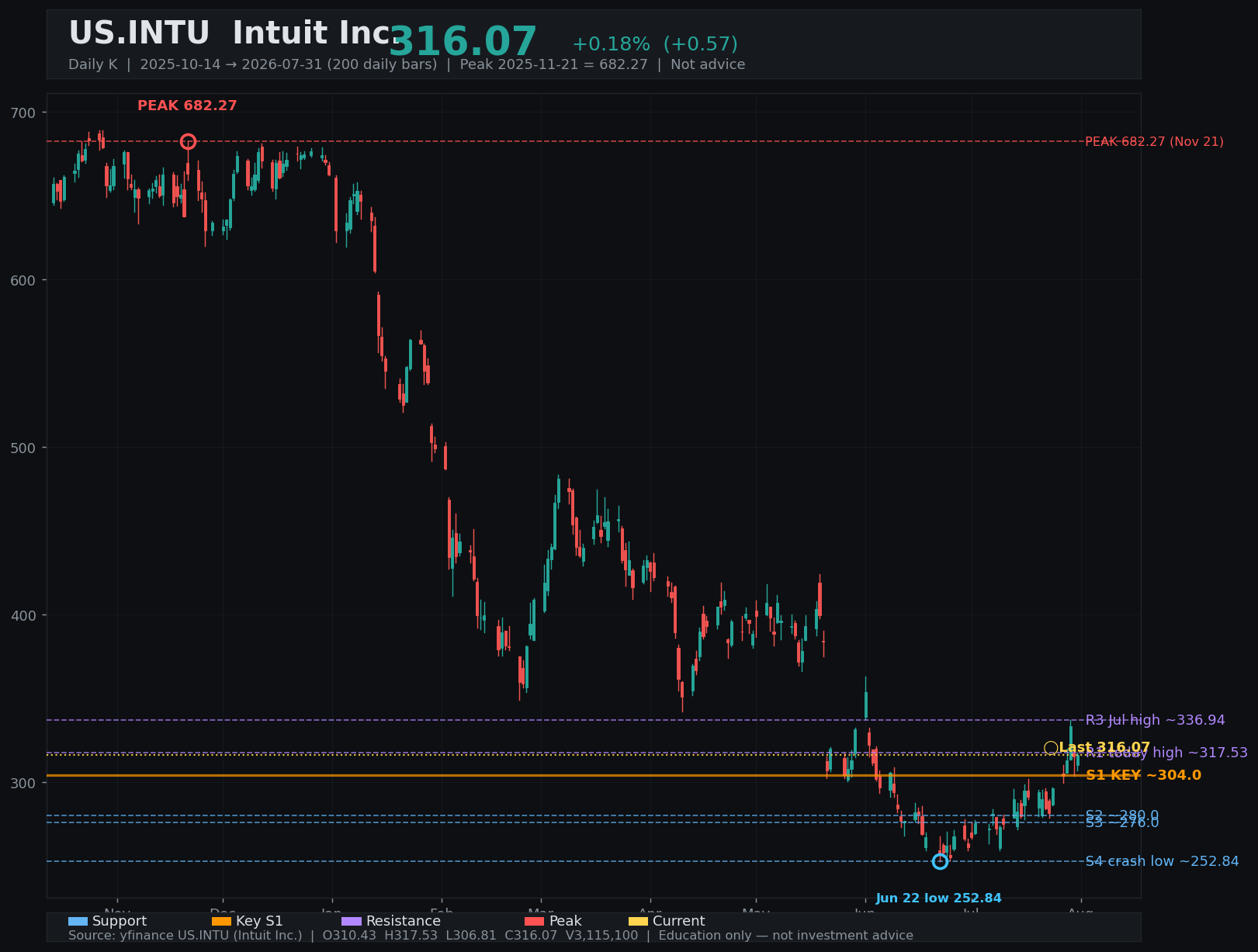
Task: Click the large 316.07 price in the header
Action: click(x=463, y=42)
